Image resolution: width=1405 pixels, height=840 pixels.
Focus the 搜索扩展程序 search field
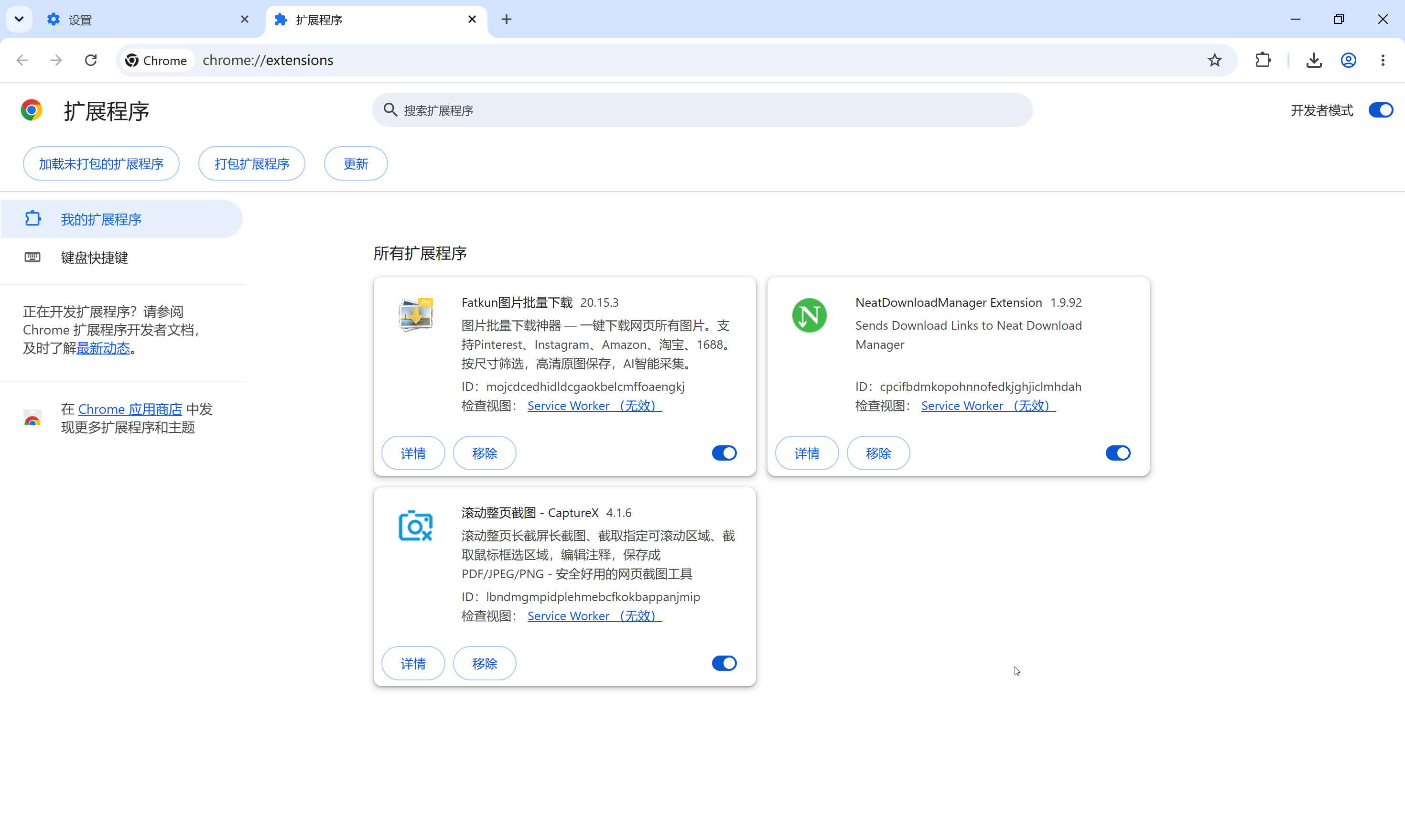[x=702, y=110]
